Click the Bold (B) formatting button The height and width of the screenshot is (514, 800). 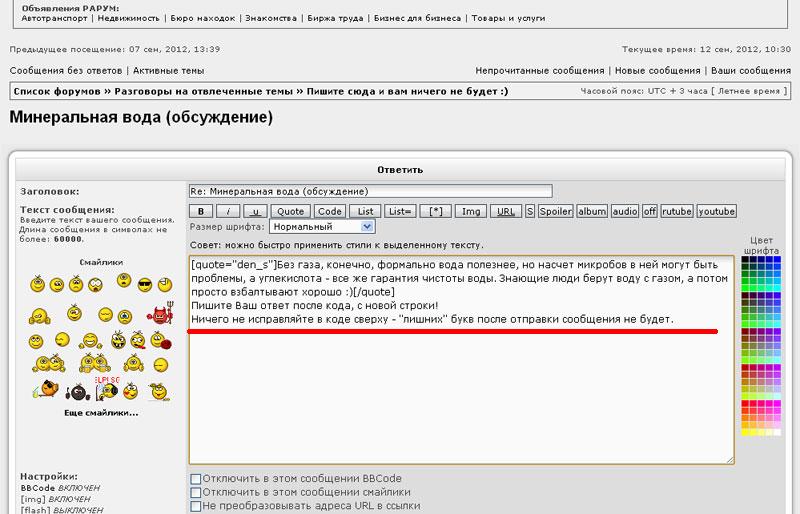[x=201, y=211]
